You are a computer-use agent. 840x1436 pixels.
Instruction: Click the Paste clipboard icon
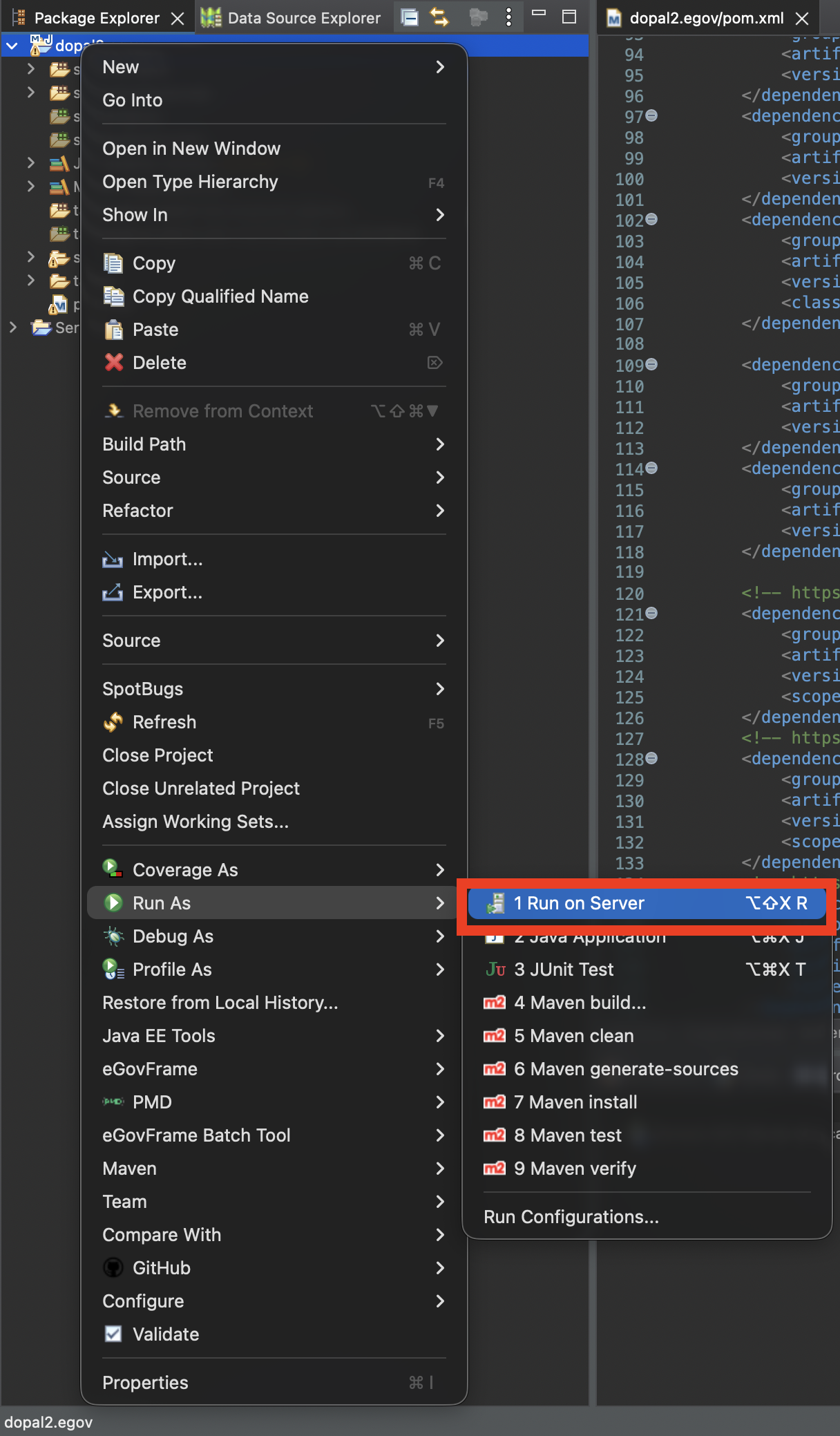[113, 330]
